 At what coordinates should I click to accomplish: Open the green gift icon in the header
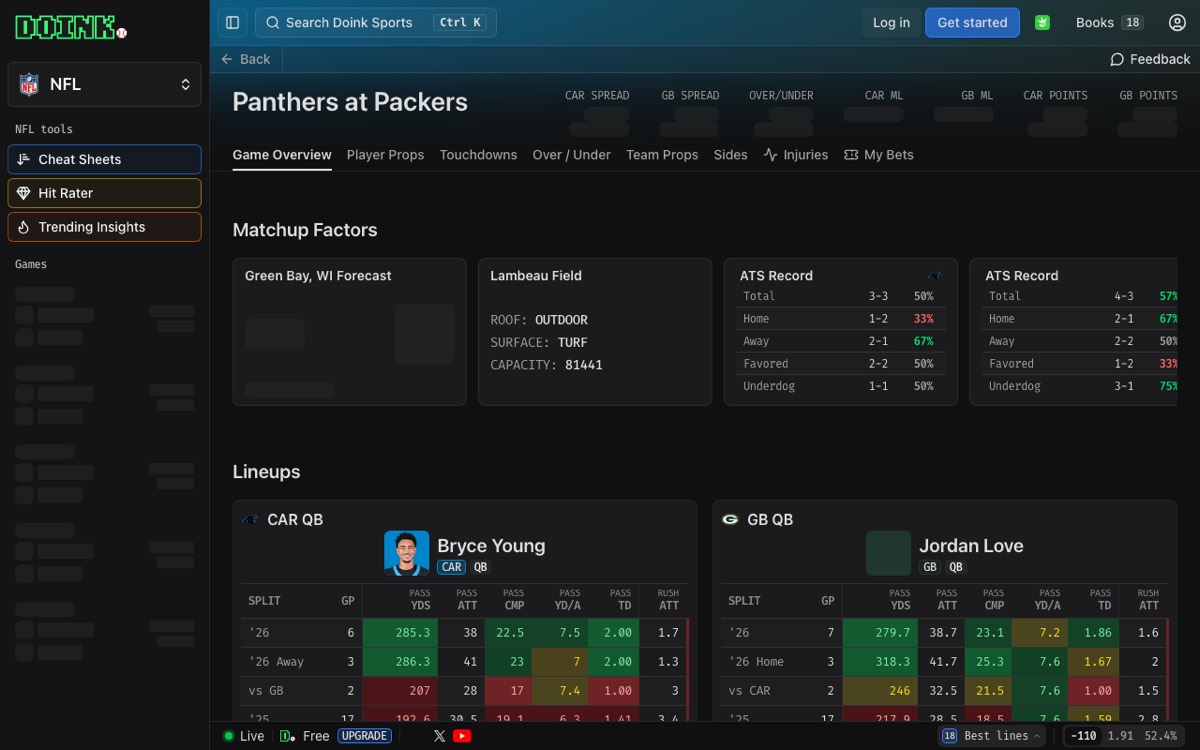click(x=1042, y=22)
